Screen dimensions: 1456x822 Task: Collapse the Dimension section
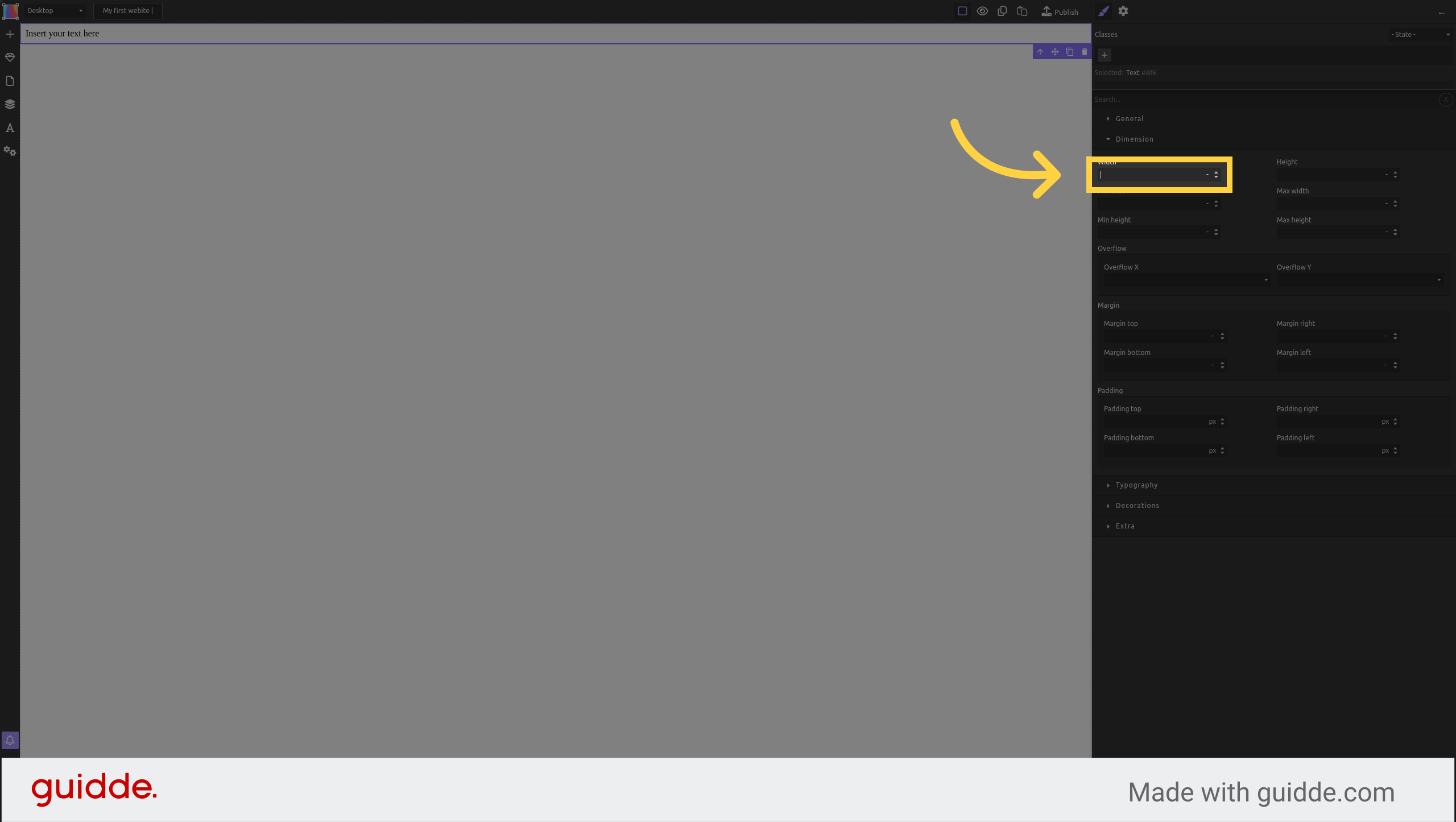(1273, 139)
